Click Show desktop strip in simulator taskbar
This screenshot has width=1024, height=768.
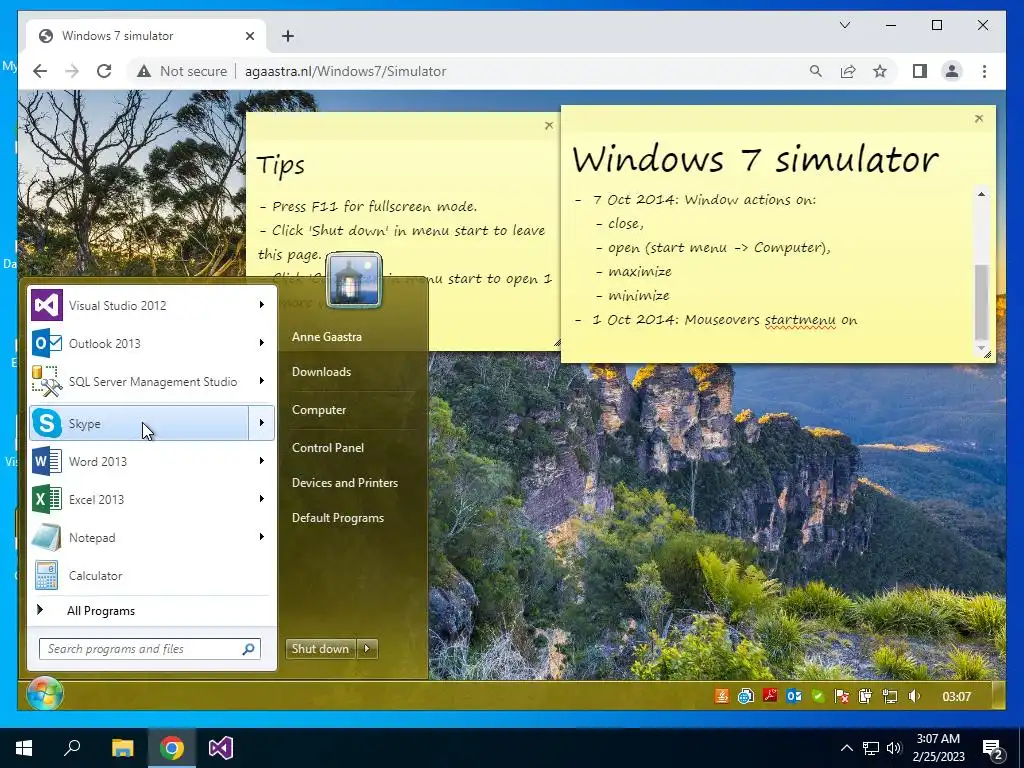click(x=999, y=695)
